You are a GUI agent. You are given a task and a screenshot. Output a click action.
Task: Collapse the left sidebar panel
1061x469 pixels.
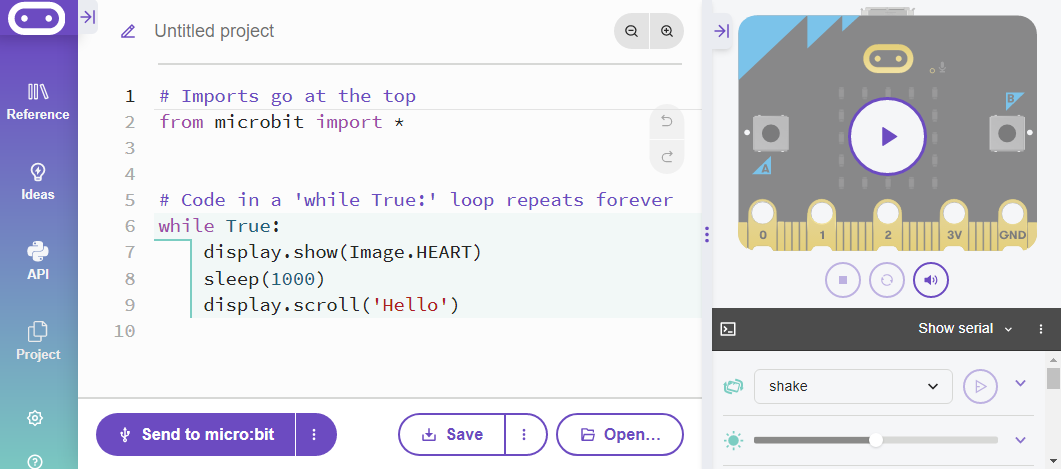[88, 17]
